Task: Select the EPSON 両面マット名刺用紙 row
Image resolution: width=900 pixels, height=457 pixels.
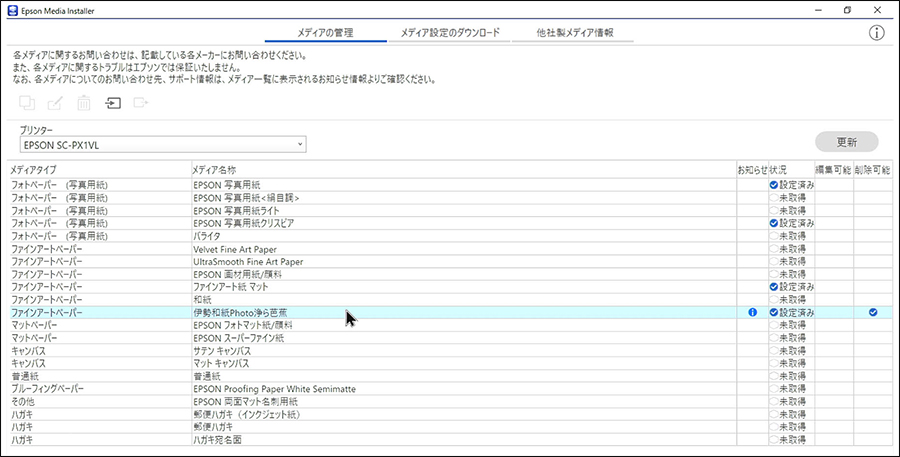Action: click(450, 401)
